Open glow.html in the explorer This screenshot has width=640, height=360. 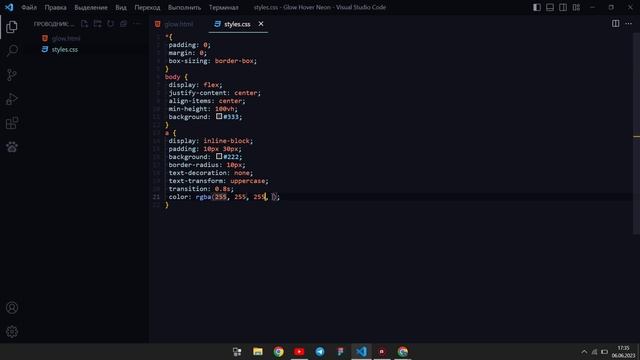(66, 38)
